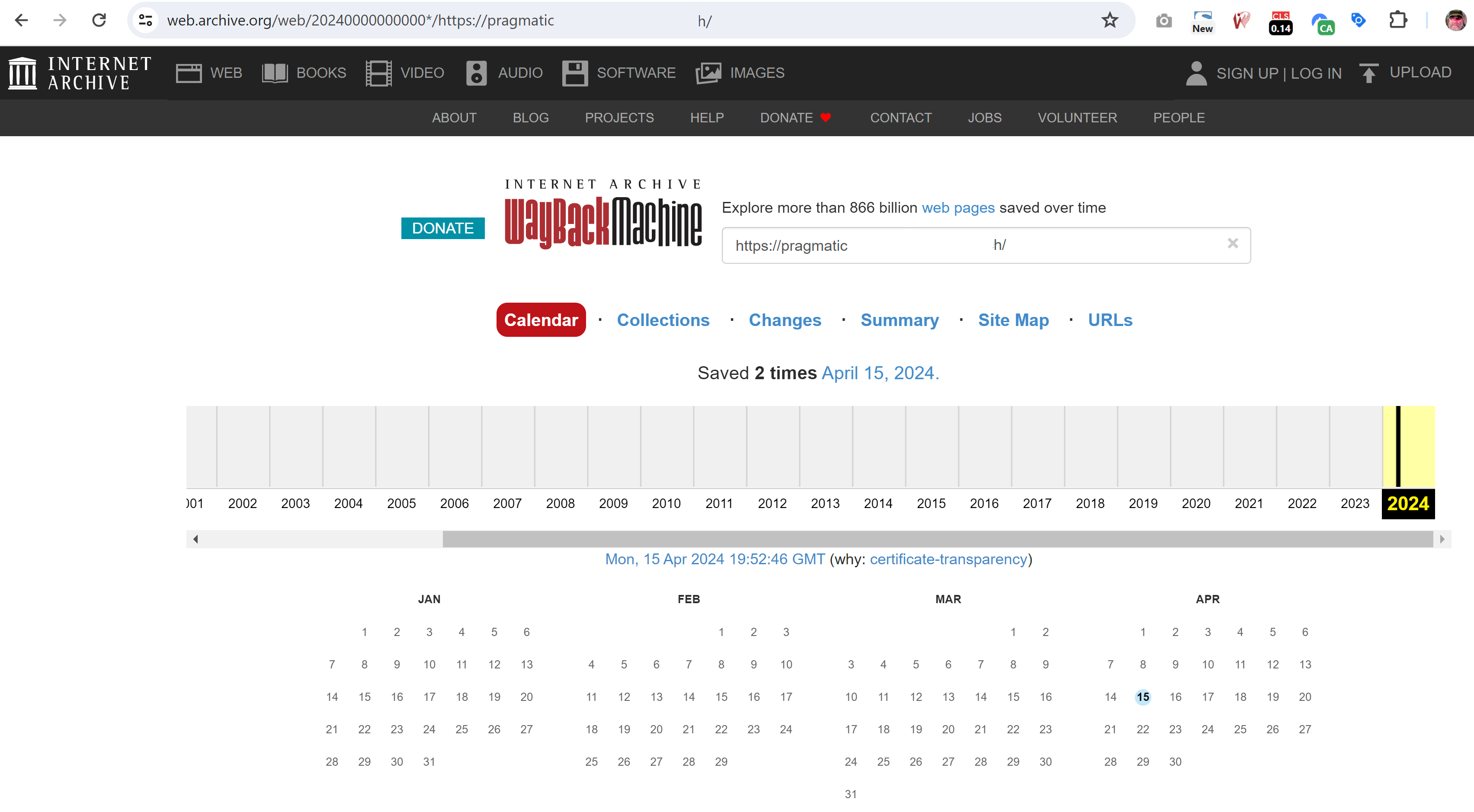Image resolution: width=1474 pixels, height=812 pixels.
Task: Click the Internet Archive logo icon
Action: (x=23, y=73)
